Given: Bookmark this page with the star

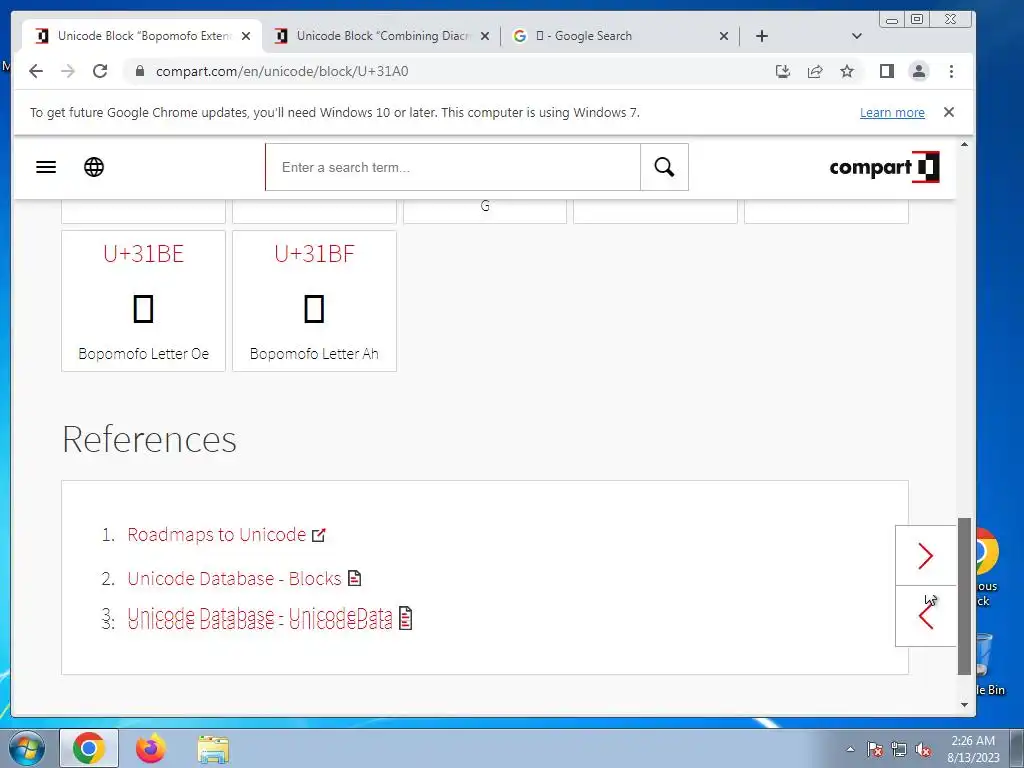Looking at the screenshot, I should (x=847, y=71).
